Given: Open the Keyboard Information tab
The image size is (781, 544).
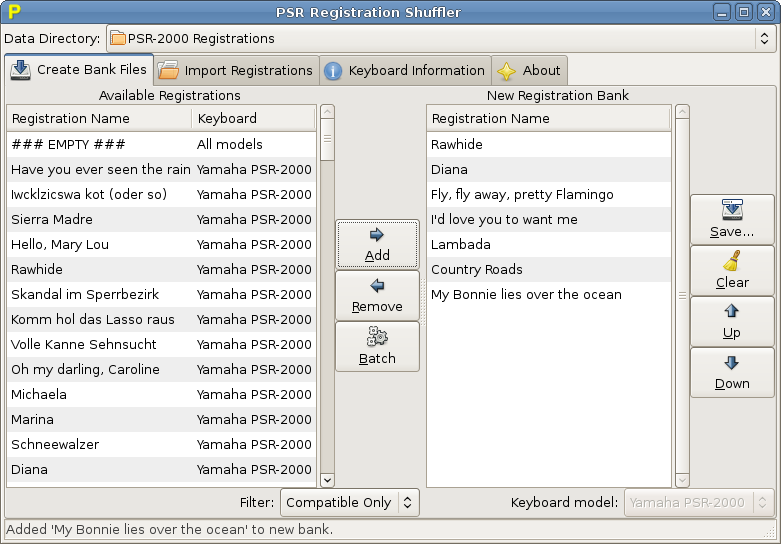Looking at the screenshot, I should coord(404,71).
